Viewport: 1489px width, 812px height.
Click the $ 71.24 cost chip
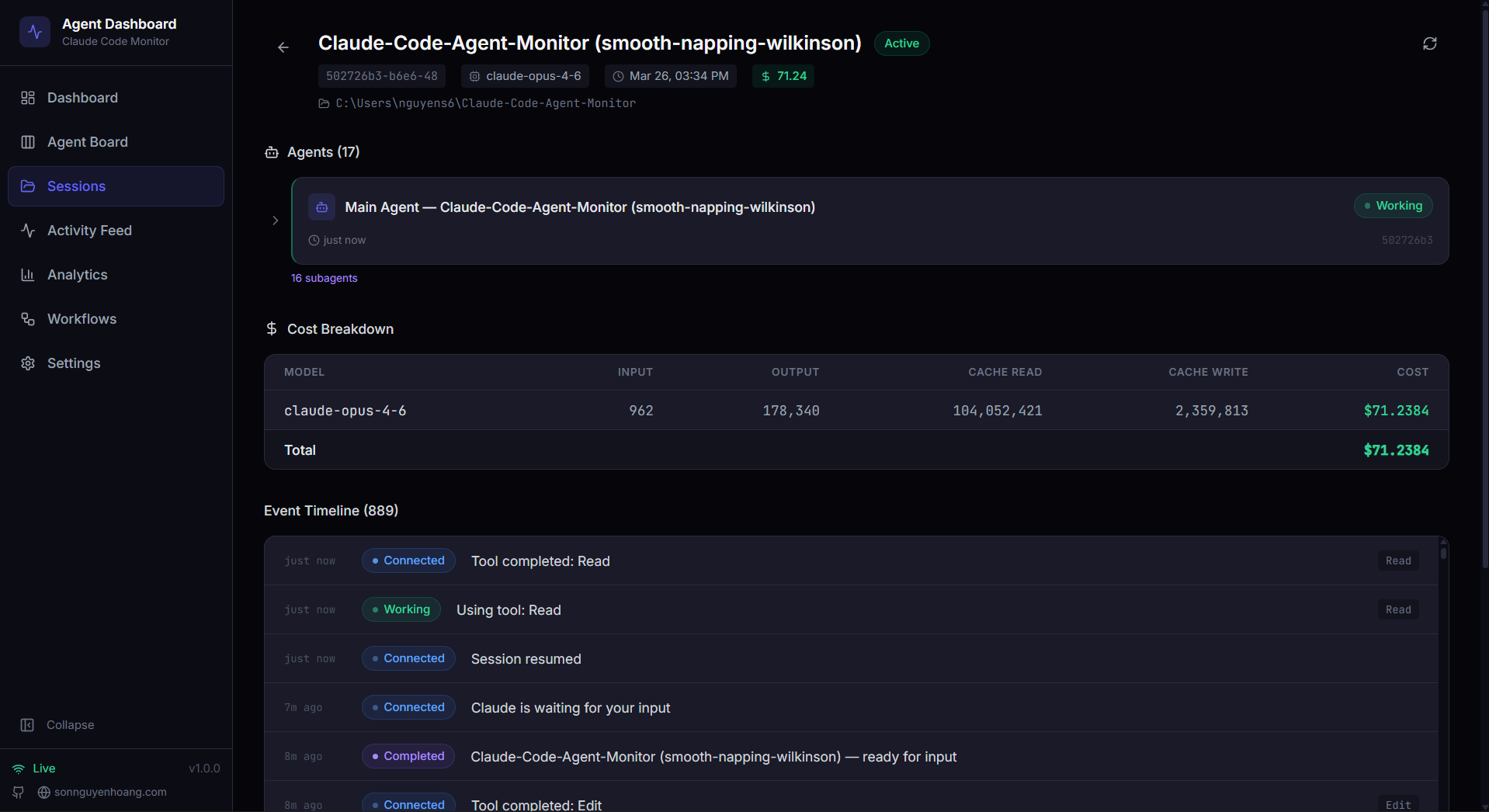783,76
